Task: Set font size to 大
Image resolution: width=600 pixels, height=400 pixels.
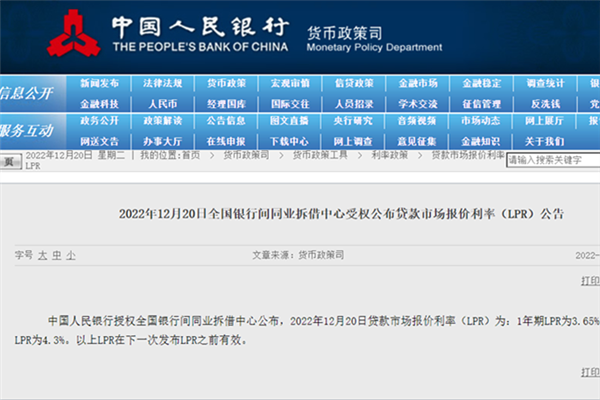Action: (42, 255)
